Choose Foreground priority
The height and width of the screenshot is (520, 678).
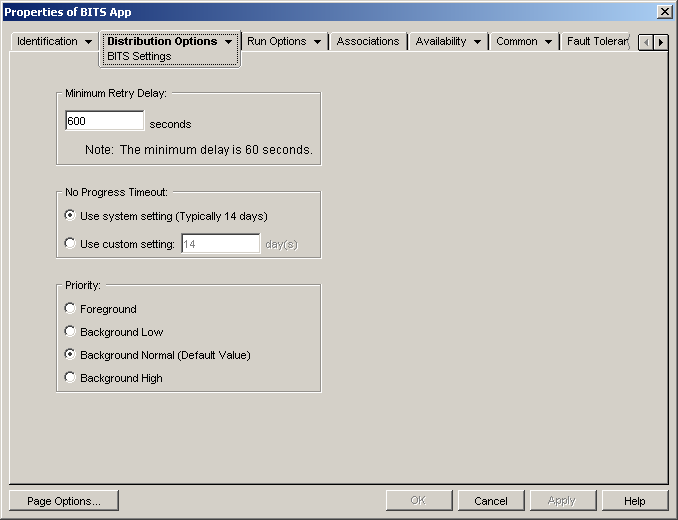pos(70,308)
